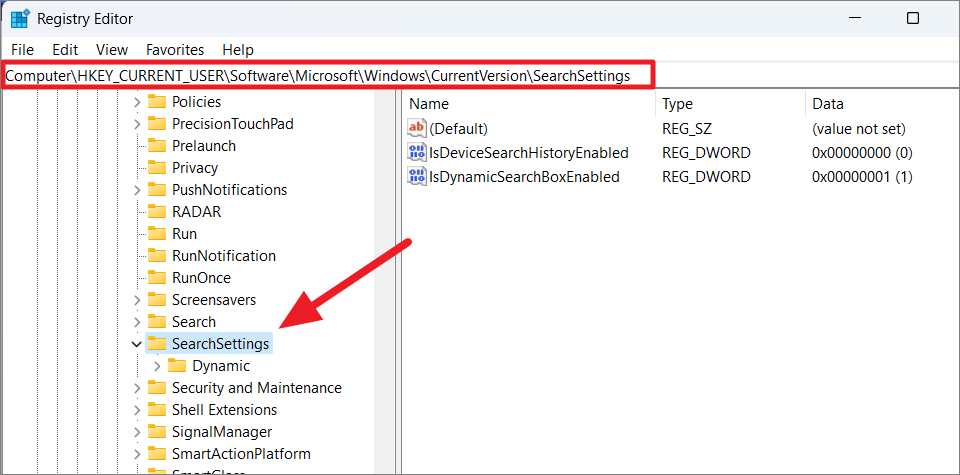
Task: Select the RADAR key label
Action: [197, 212]
